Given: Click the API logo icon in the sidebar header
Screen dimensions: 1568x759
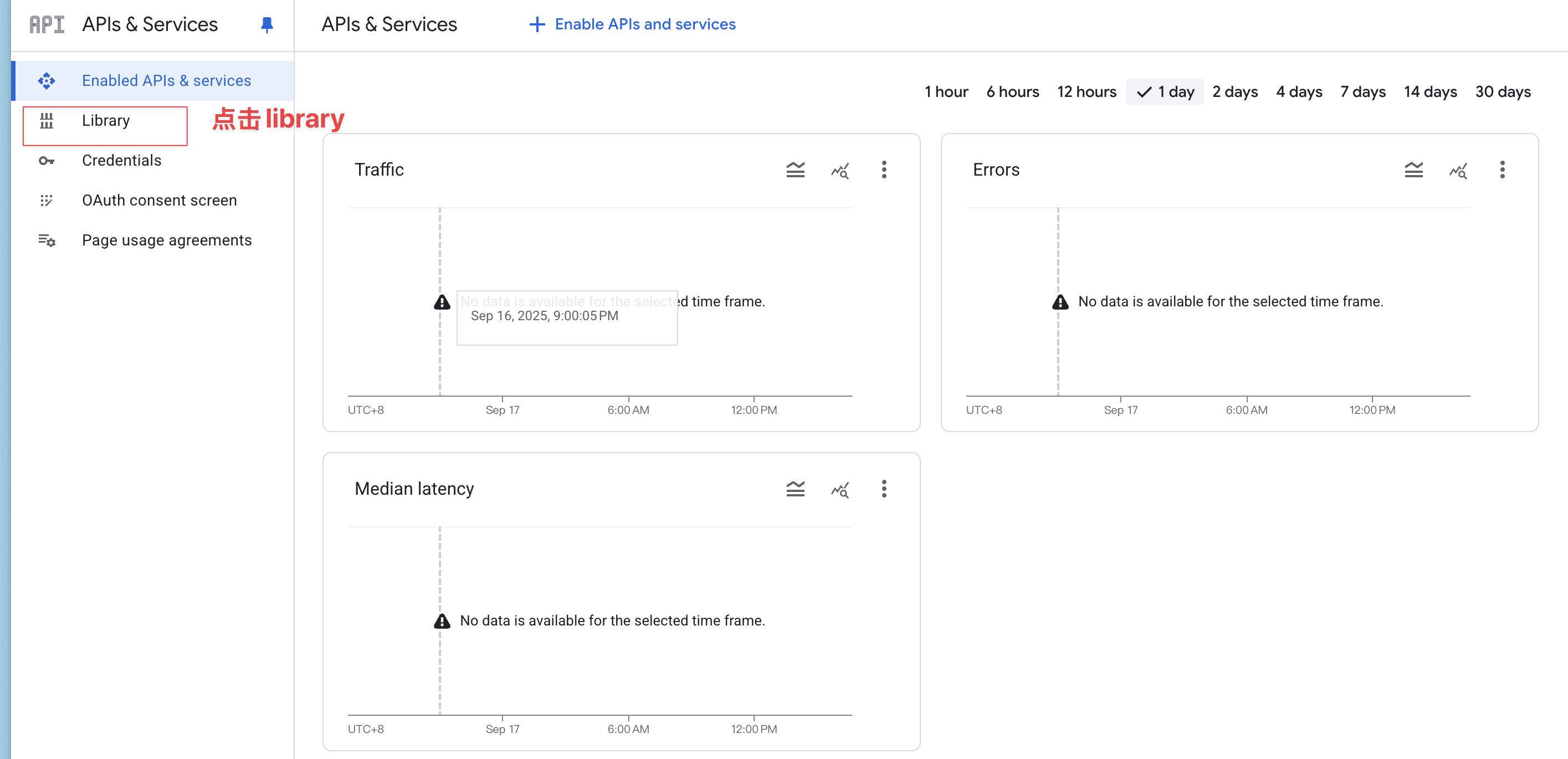Looking at the screenshot, I should (47, 24).
